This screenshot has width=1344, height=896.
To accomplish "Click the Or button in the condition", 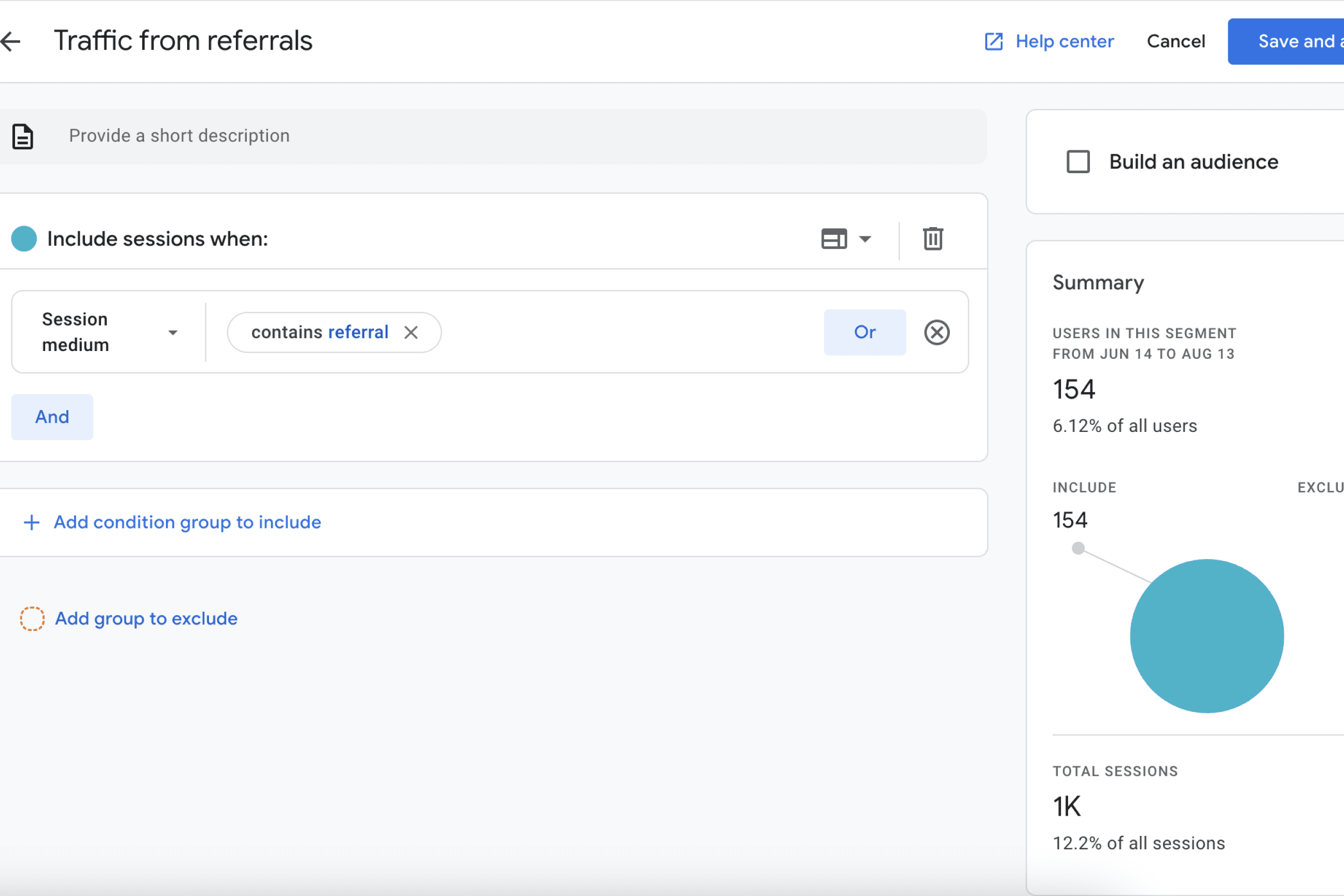I will 864,332.
